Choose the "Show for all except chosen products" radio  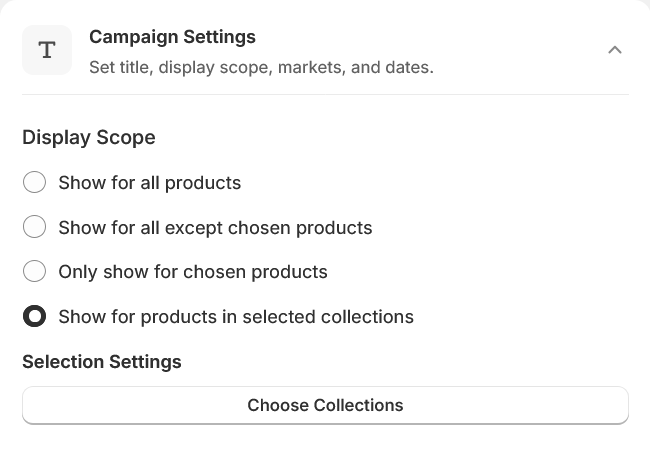(34, 227)
